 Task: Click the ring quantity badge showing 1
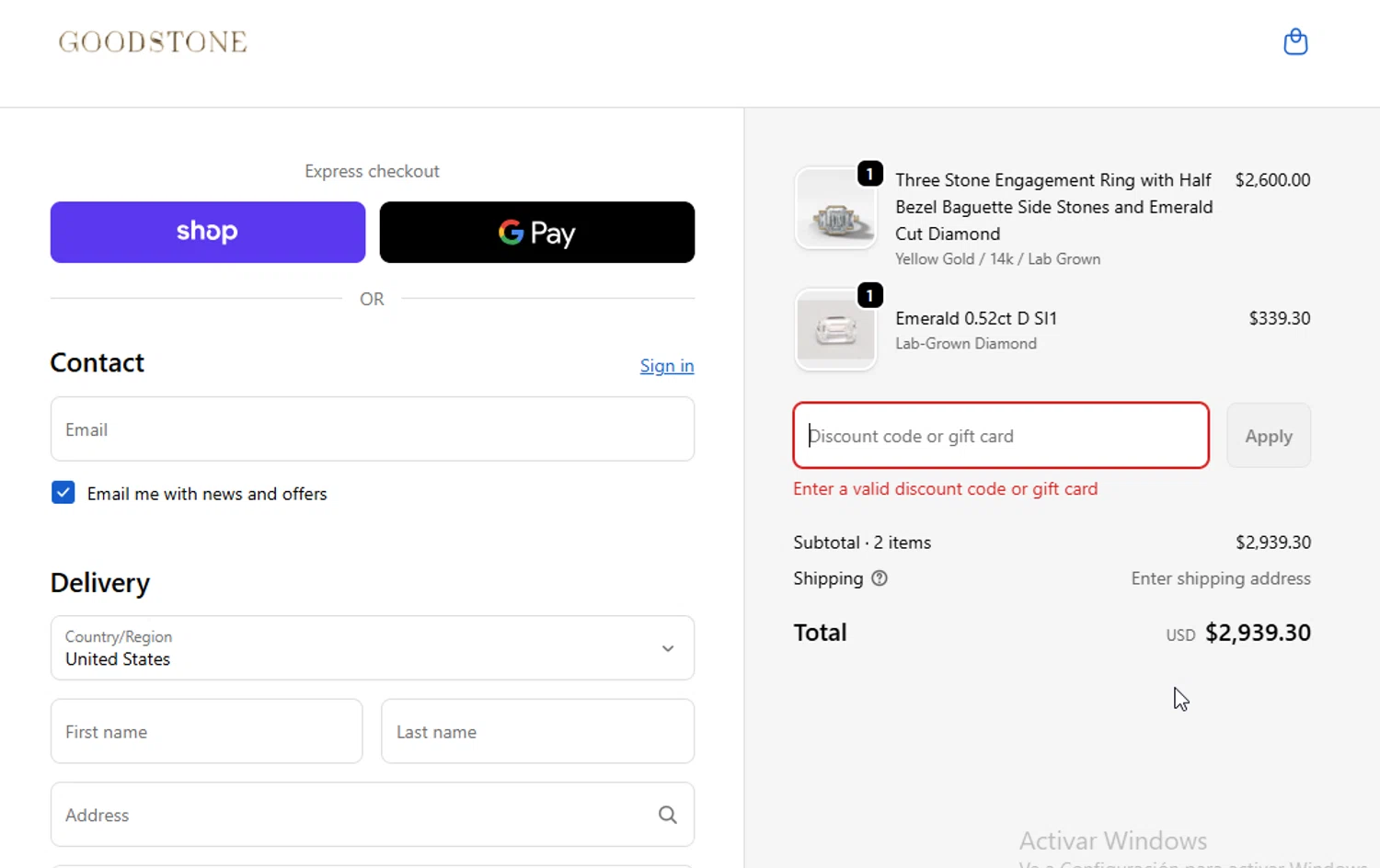[869, 174]
